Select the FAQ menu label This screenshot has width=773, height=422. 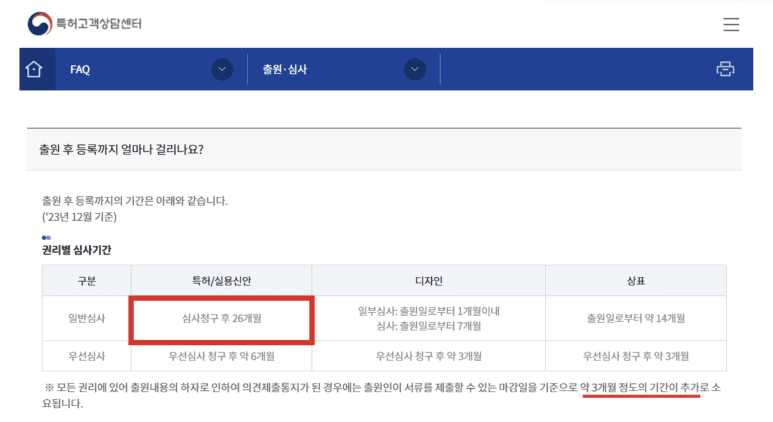pos(80,70)
